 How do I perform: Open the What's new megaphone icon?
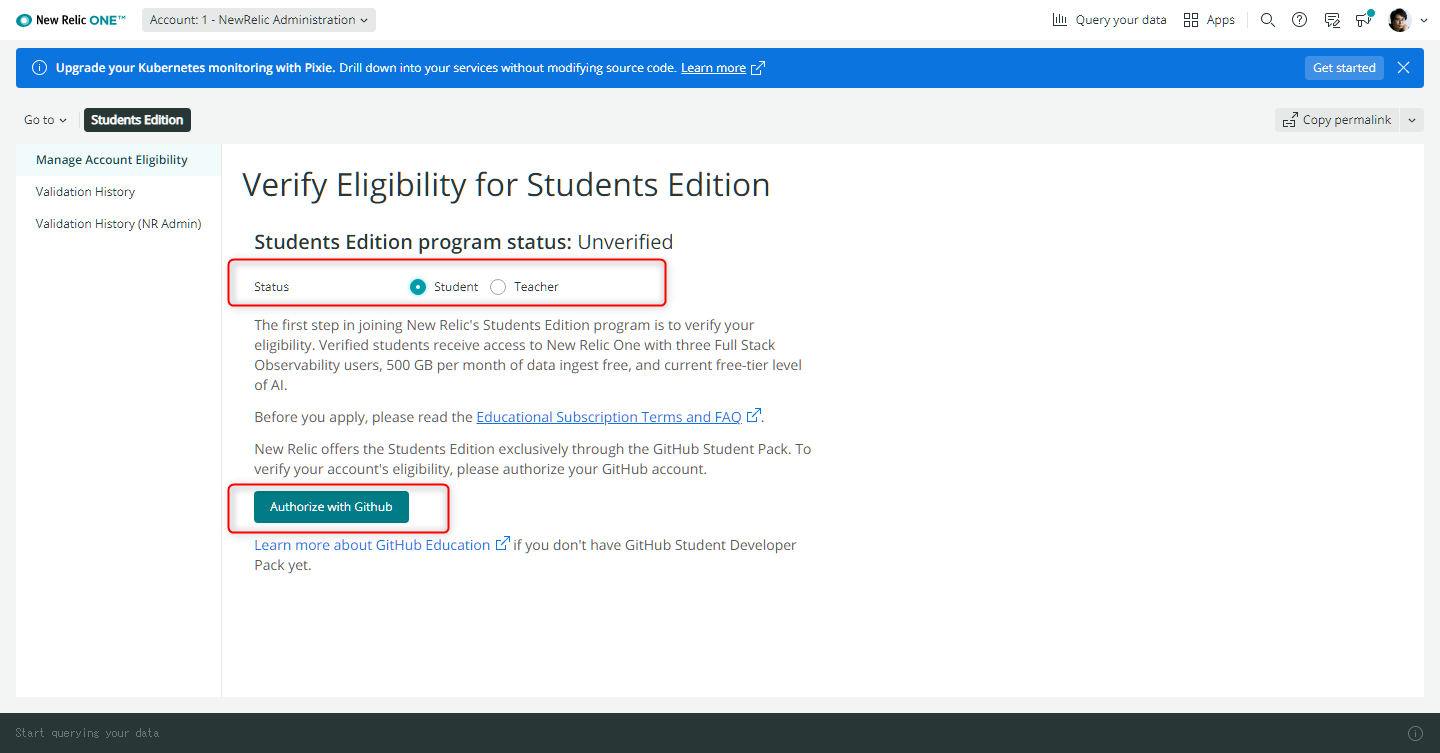(x=1364, y=20)
